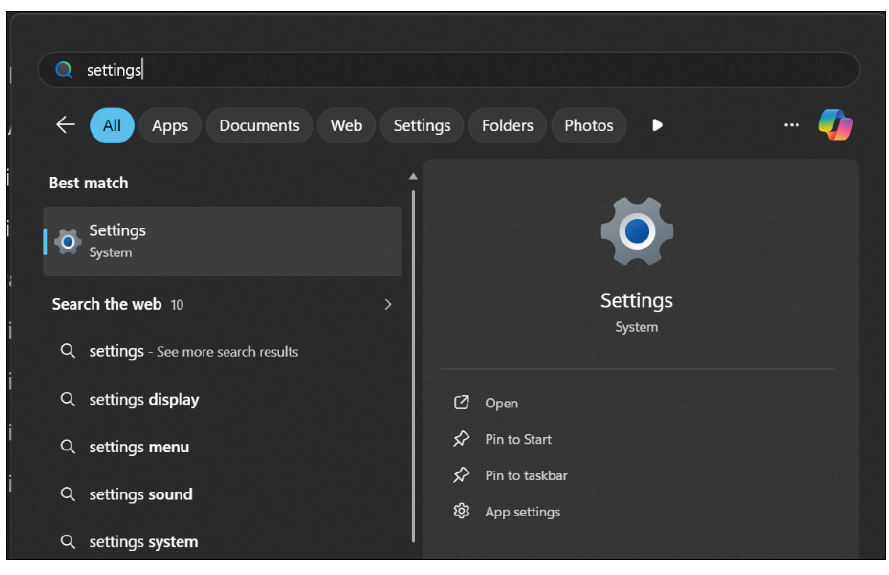This screenshot has width=889, height=575.
Task: Show more filter tabs with arrow
Action: 657,125
